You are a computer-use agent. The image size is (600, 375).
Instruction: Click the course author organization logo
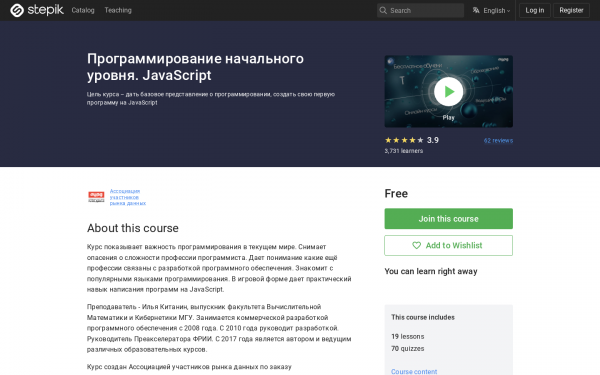(96, 197)
